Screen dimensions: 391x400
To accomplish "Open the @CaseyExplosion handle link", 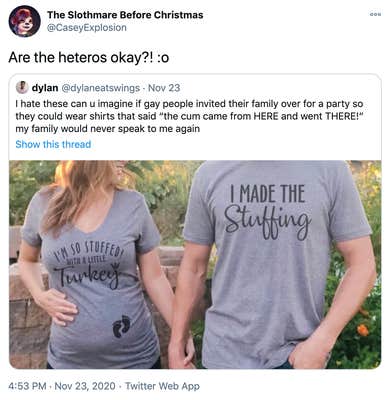I will (87, 27).
